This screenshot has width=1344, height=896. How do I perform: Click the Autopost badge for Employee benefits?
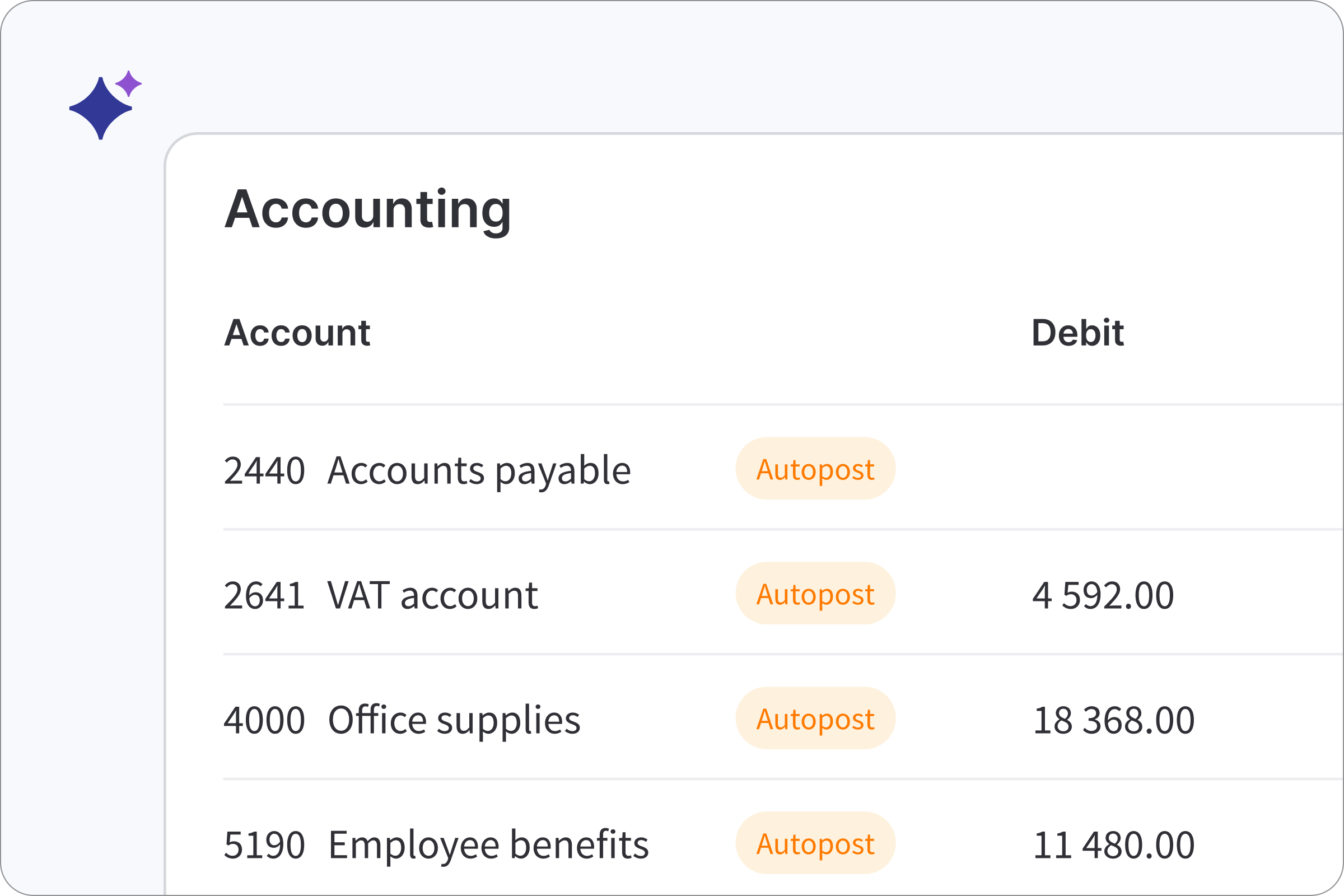pos(815,843)
